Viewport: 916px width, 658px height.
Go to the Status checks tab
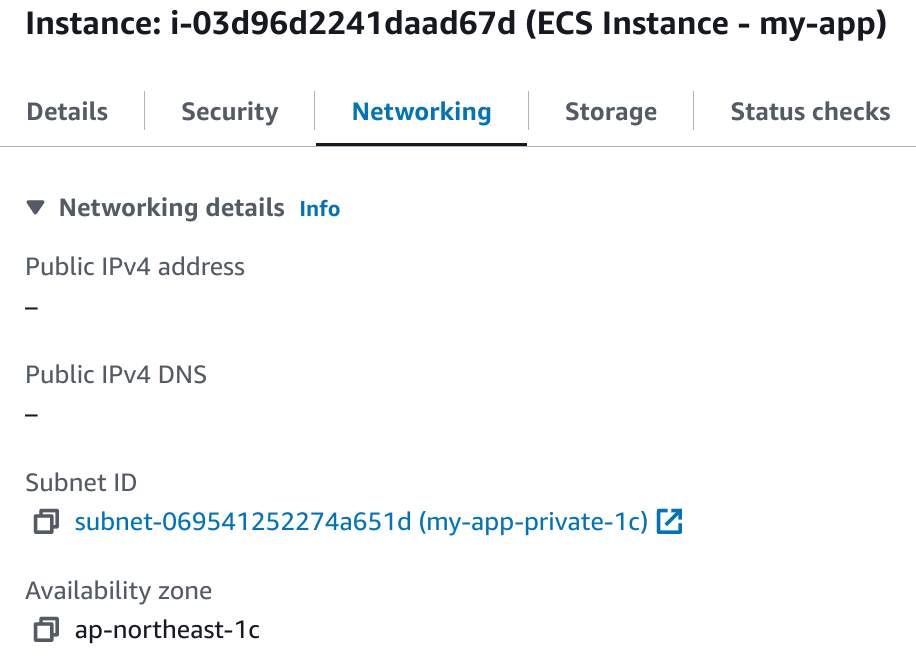pyautogui.click(x=810, y=111)
